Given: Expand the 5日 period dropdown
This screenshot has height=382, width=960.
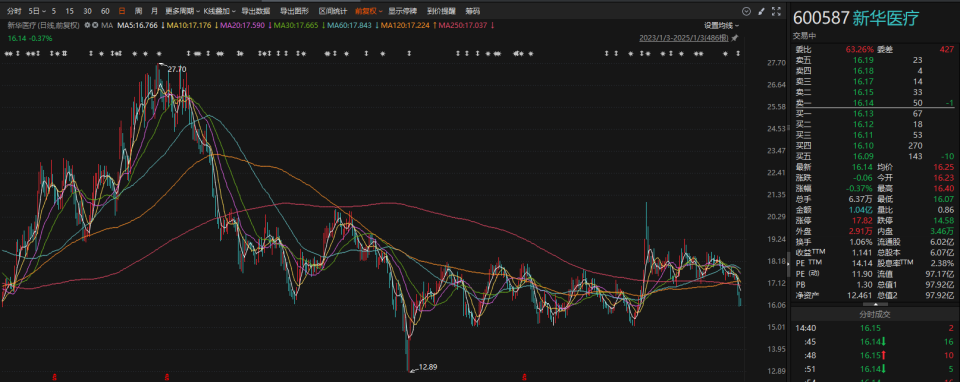Looking at the screenshot, I should pos(37,11).
